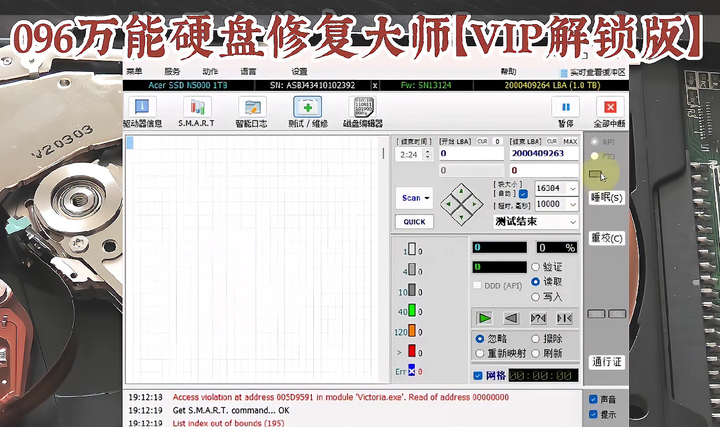720x427 pixels.
Task: Click the green play scan button
Action: coord(484,318)
